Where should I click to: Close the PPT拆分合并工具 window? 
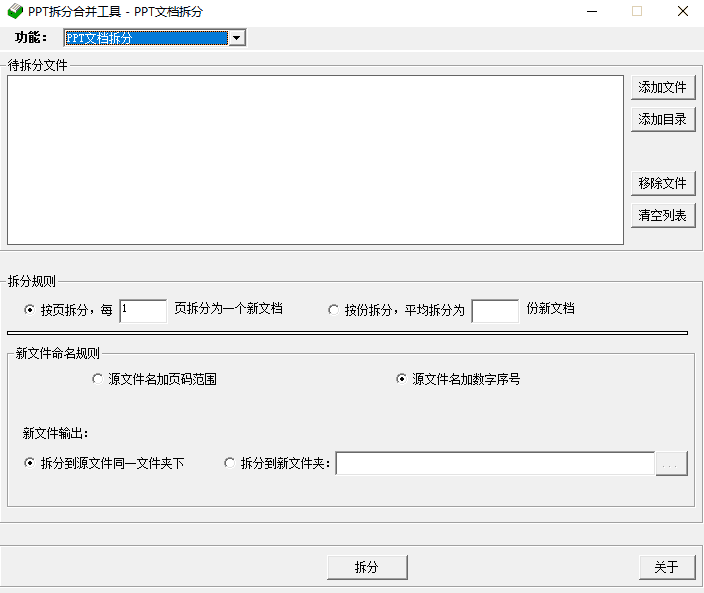(682, 11)
